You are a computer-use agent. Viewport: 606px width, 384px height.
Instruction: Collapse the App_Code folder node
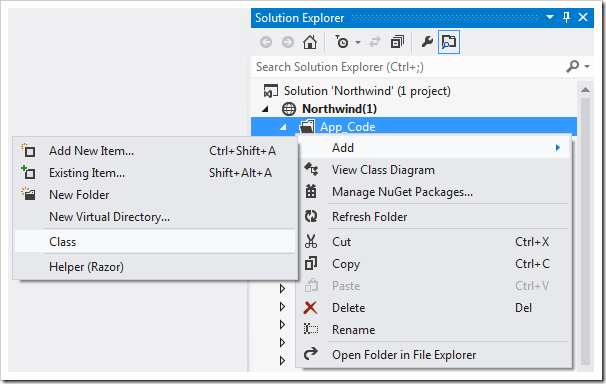click(x=283, y=127)
